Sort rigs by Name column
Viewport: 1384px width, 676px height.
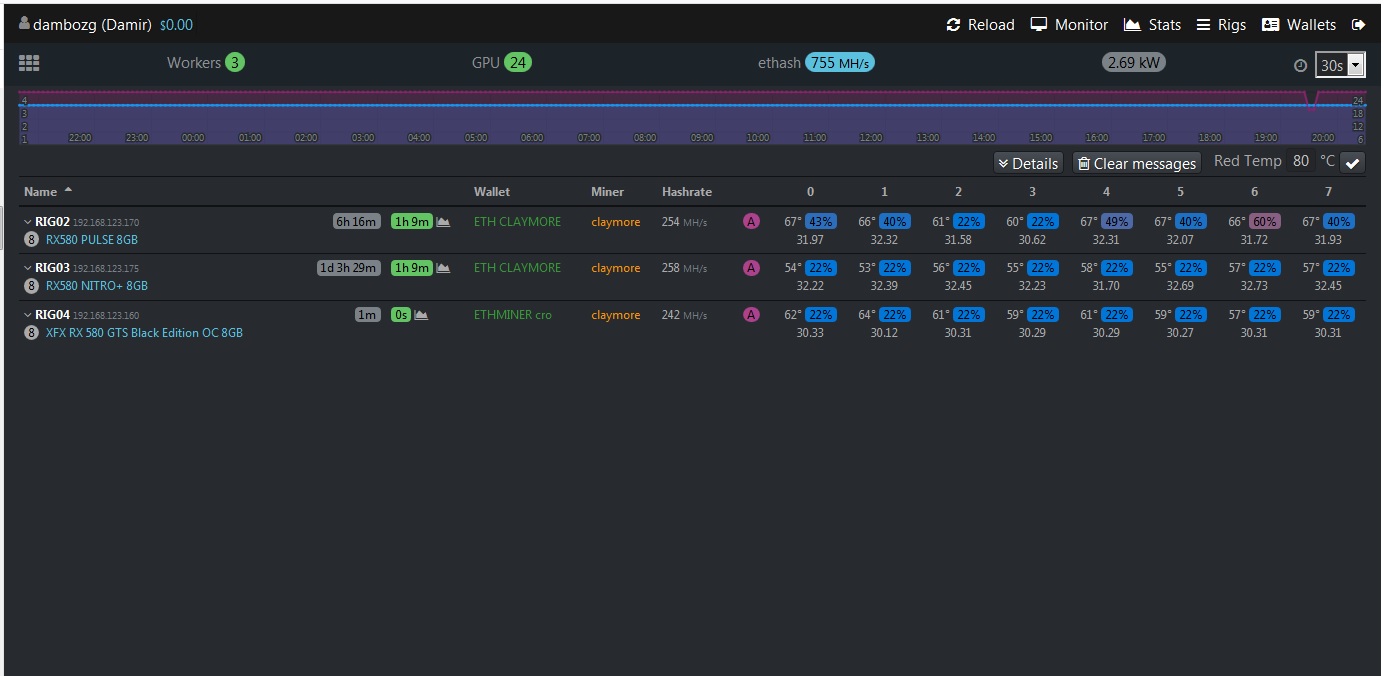(x=41, y=191)
